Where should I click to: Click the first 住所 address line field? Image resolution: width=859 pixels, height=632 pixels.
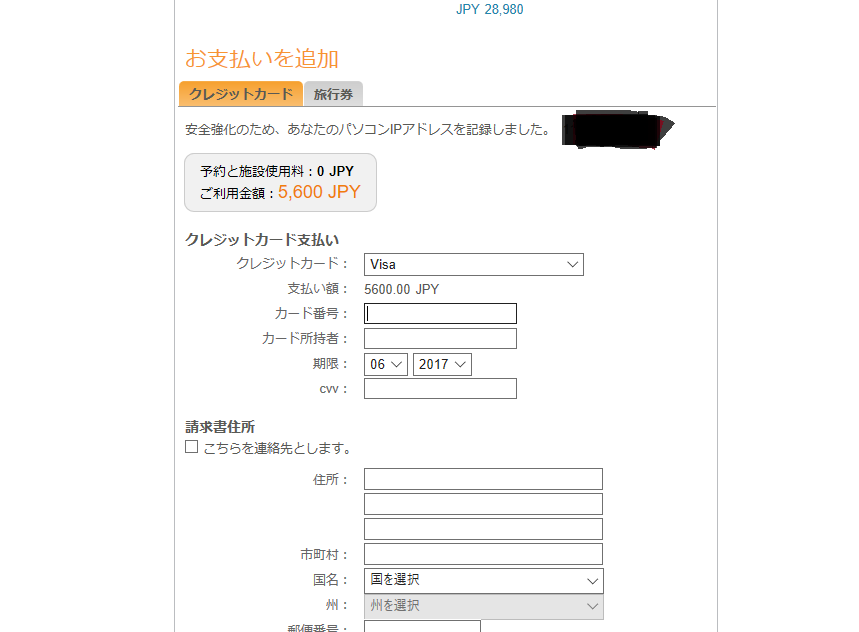point(483,479)
